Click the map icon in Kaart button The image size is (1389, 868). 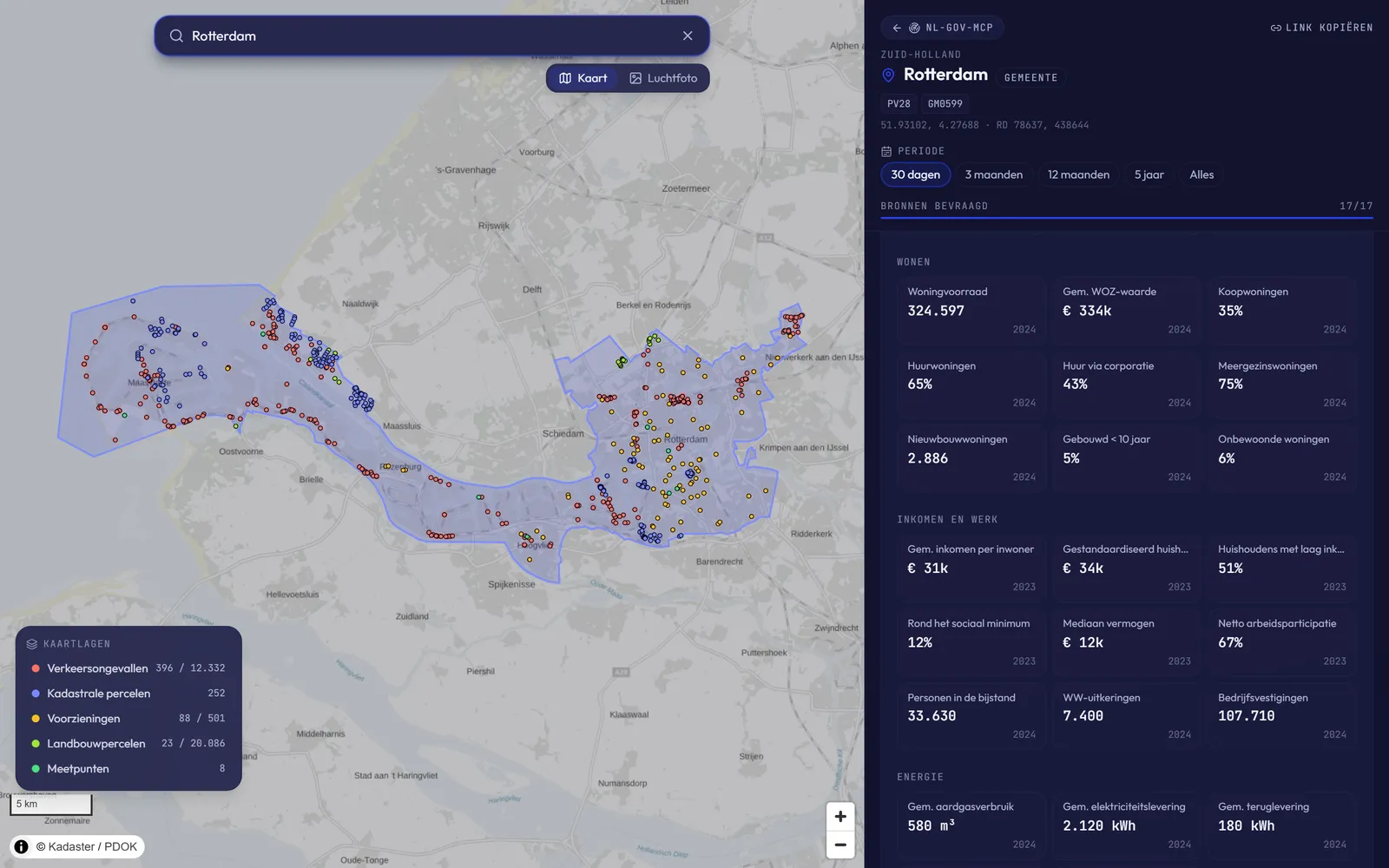pyautogui.click(x=565, y=78)
